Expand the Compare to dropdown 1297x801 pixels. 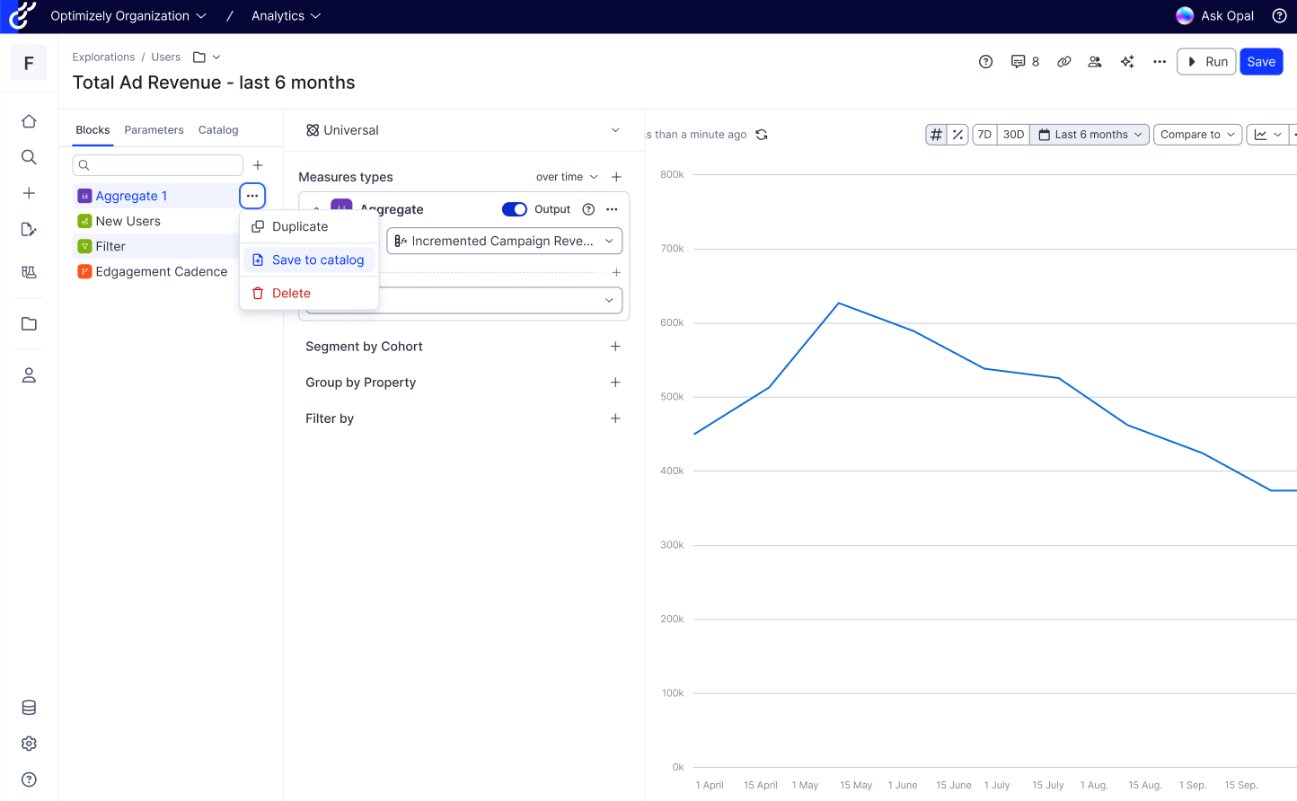(x=1197, y=135)
